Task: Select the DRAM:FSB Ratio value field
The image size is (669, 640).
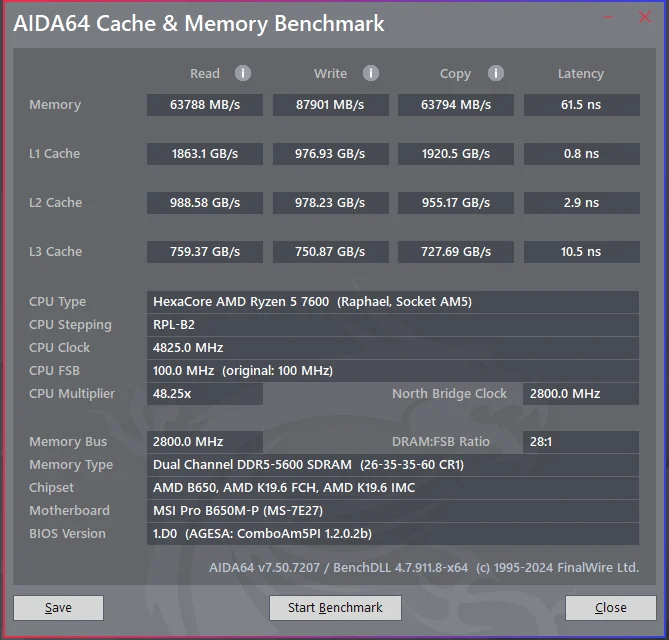Action: (581, 442)
